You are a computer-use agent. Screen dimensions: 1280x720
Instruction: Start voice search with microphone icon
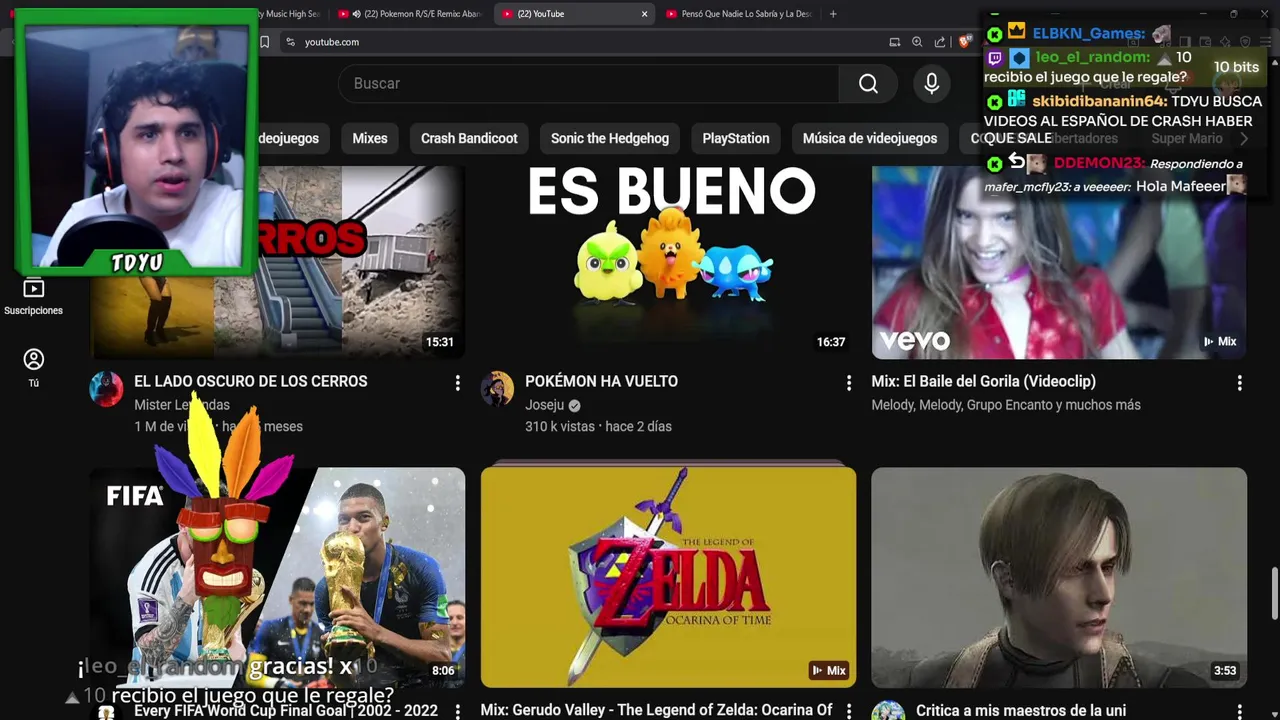[931, 84]
